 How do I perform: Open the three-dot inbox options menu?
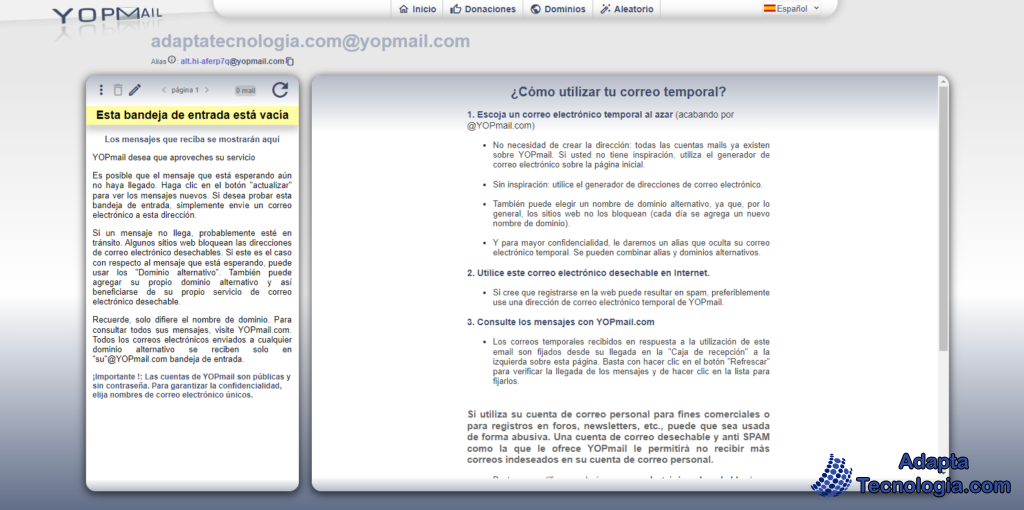pyautogui.click(x=101, y=90)
